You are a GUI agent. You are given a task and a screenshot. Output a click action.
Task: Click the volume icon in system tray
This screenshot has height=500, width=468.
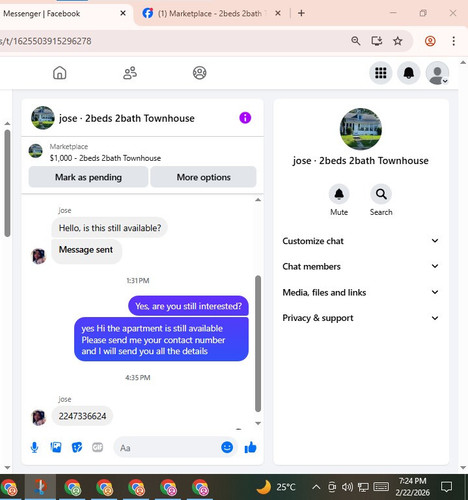pos(347,487)
